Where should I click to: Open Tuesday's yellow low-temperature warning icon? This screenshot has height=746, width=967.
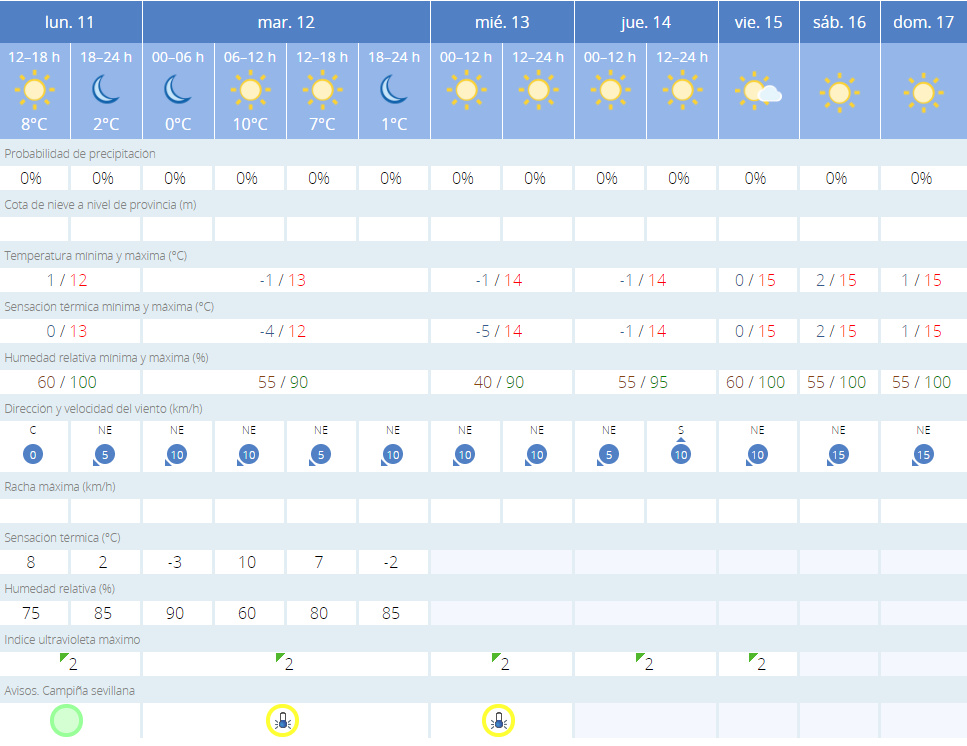coord(283,720)
